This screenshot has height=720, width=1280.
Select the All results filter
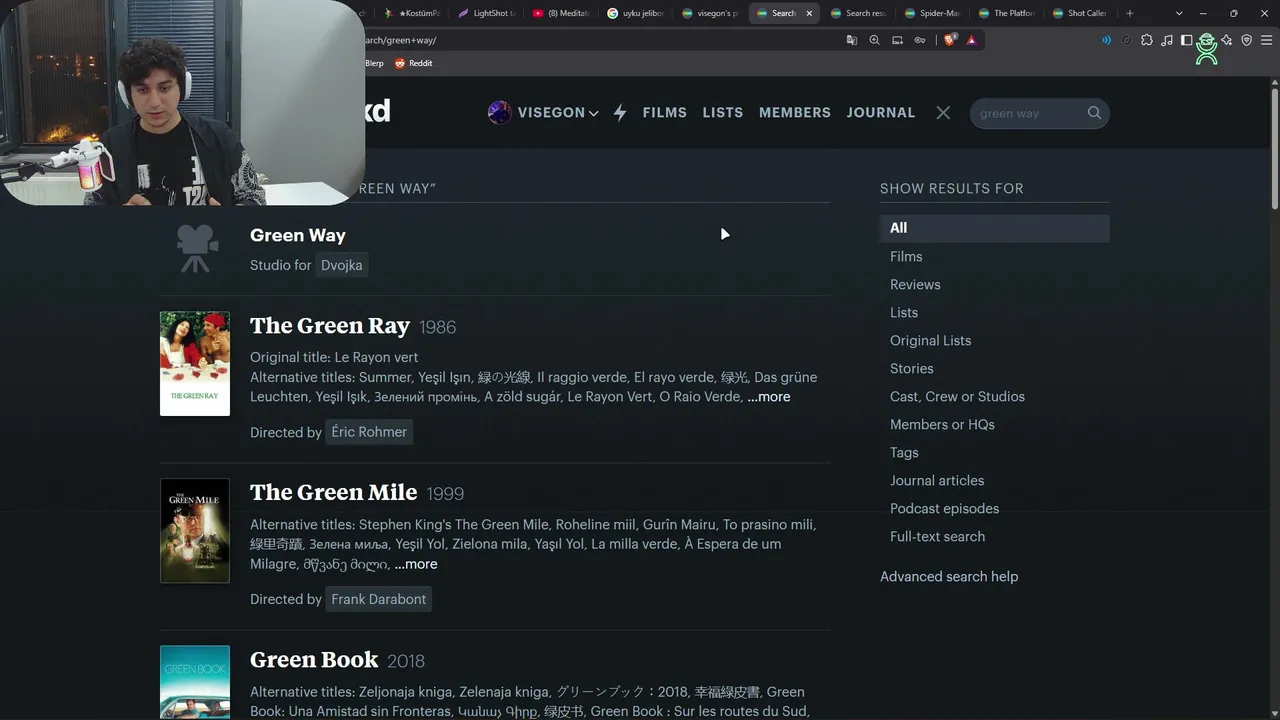coord(995,228)
